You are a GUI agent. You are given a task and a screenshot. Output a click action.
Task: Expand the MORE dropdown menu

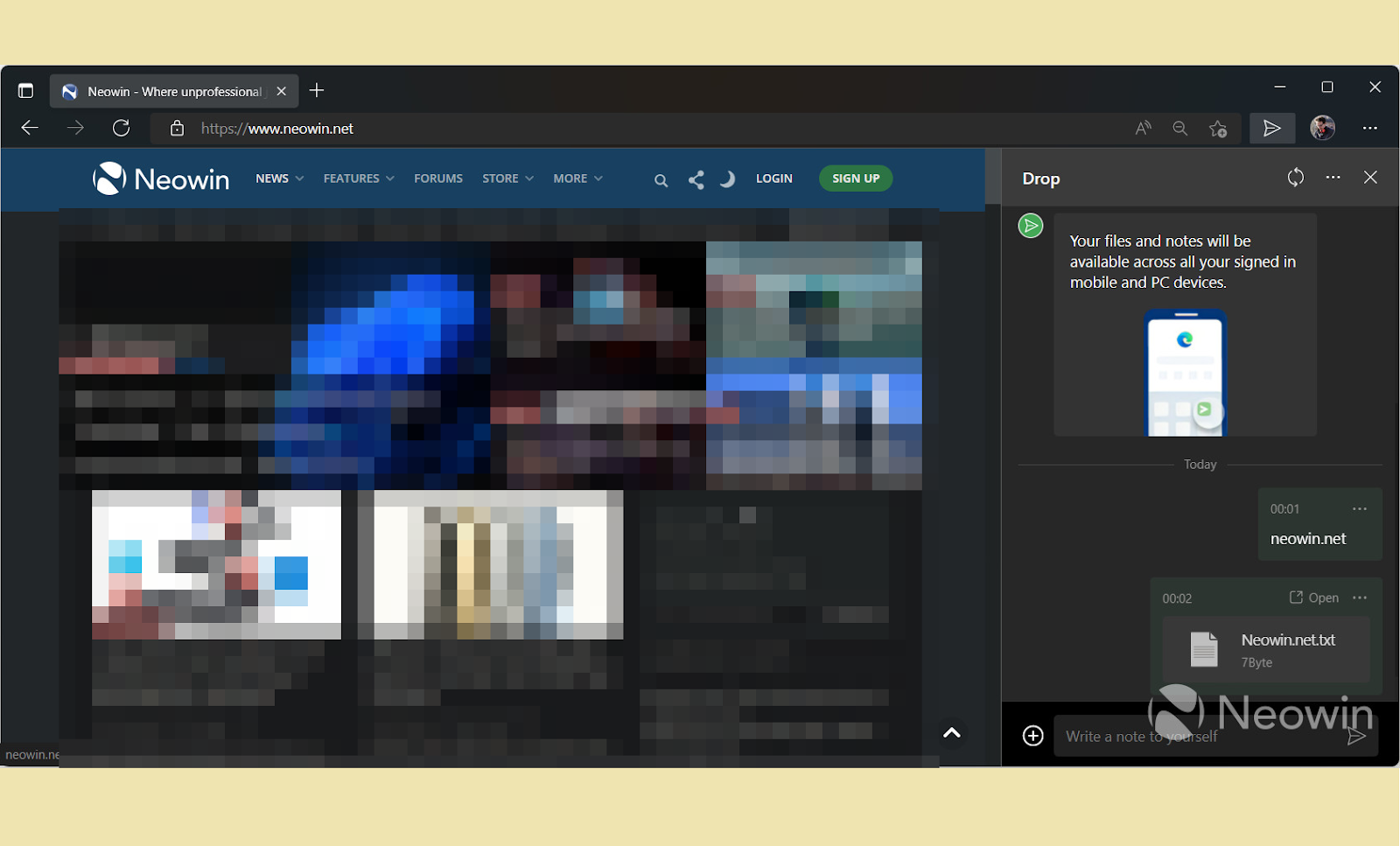pos(577,178)
